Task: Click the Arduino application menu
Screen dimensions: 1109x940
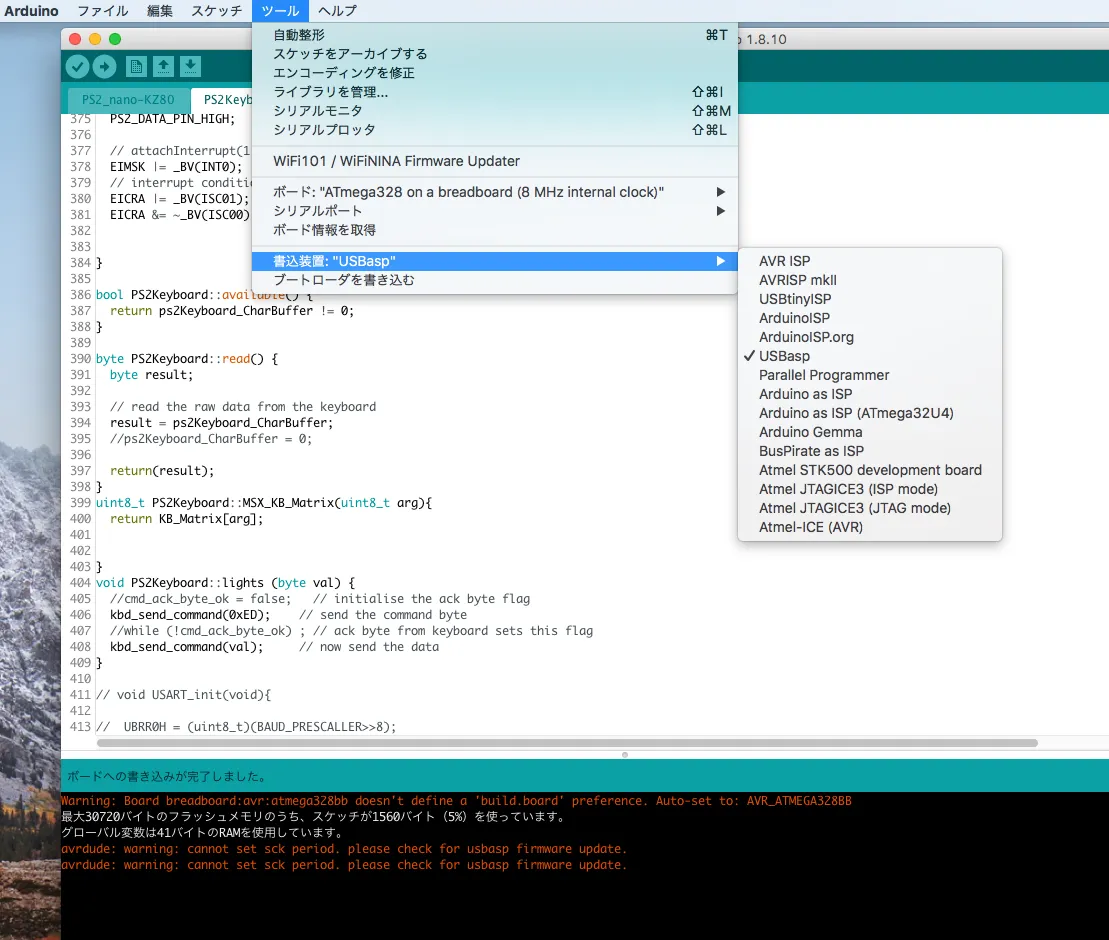Action: point(31,11)
